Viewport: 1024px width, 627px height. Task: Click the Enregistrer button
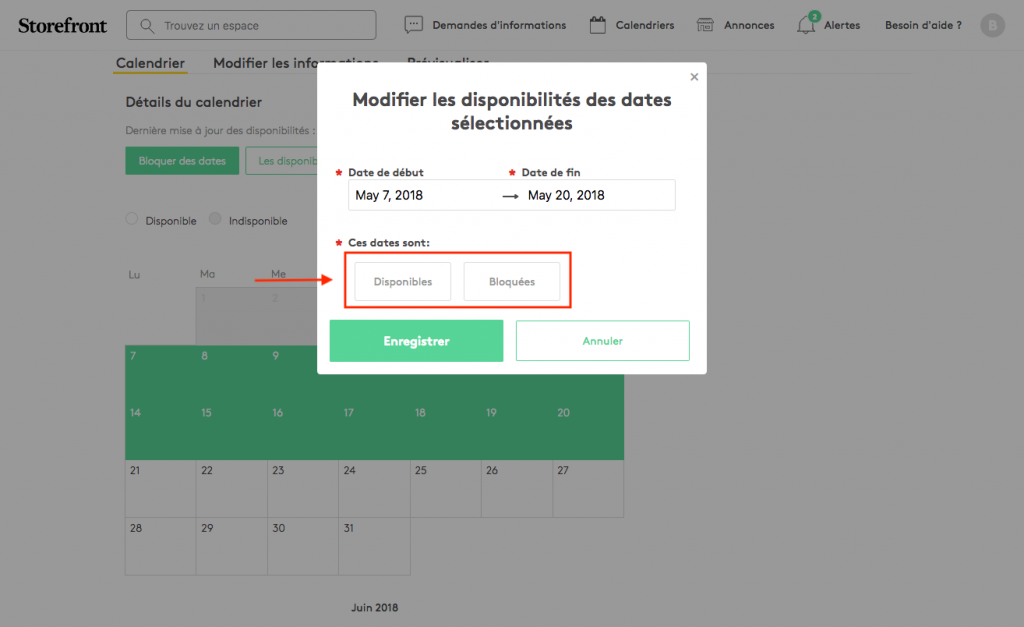click(x=416, y=341)
